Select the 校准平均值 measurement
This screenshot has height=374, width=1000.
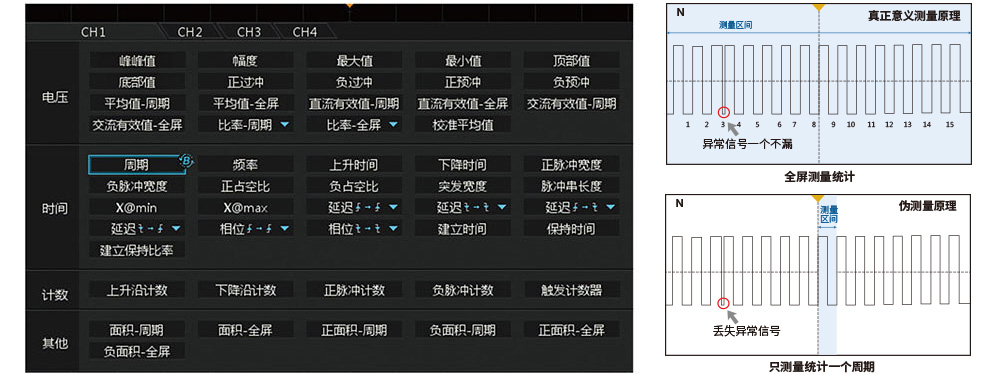pos(463,124)
